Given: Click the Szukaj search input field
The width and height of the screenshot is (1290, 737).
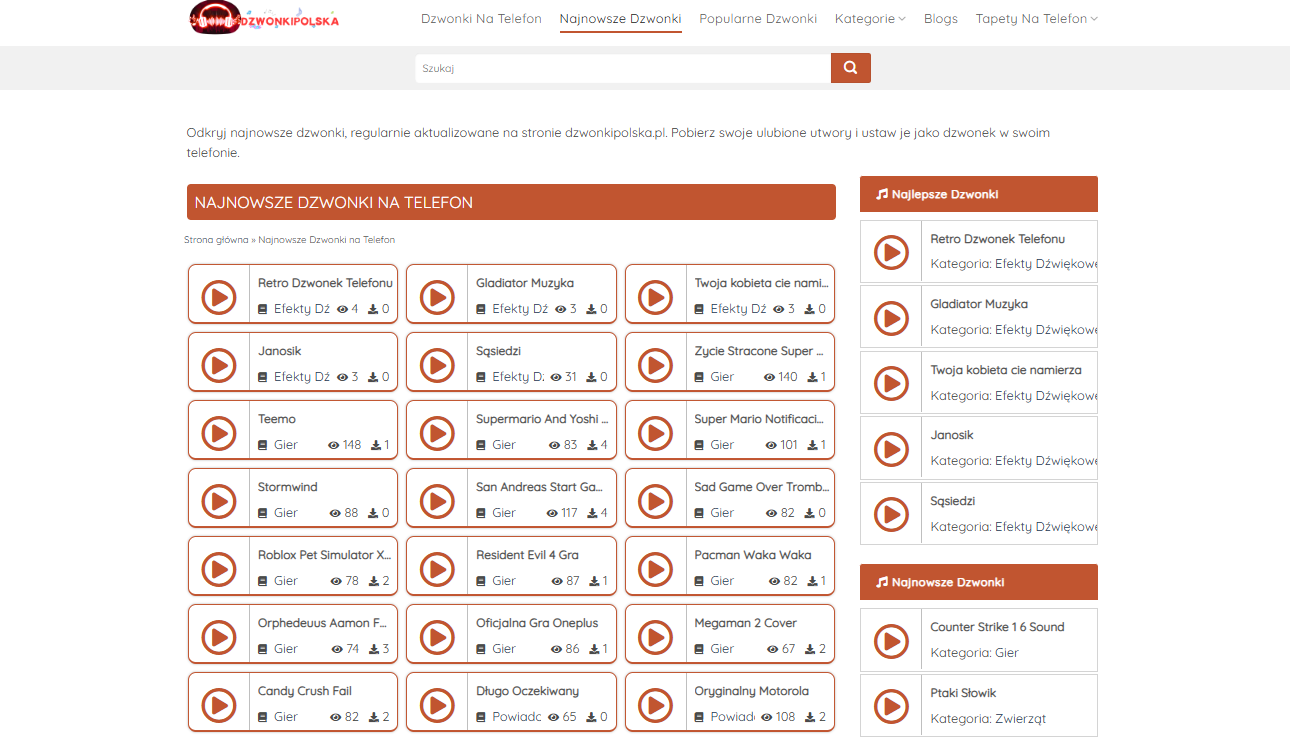Looking at the screenshot, I should tap(622, 68).
